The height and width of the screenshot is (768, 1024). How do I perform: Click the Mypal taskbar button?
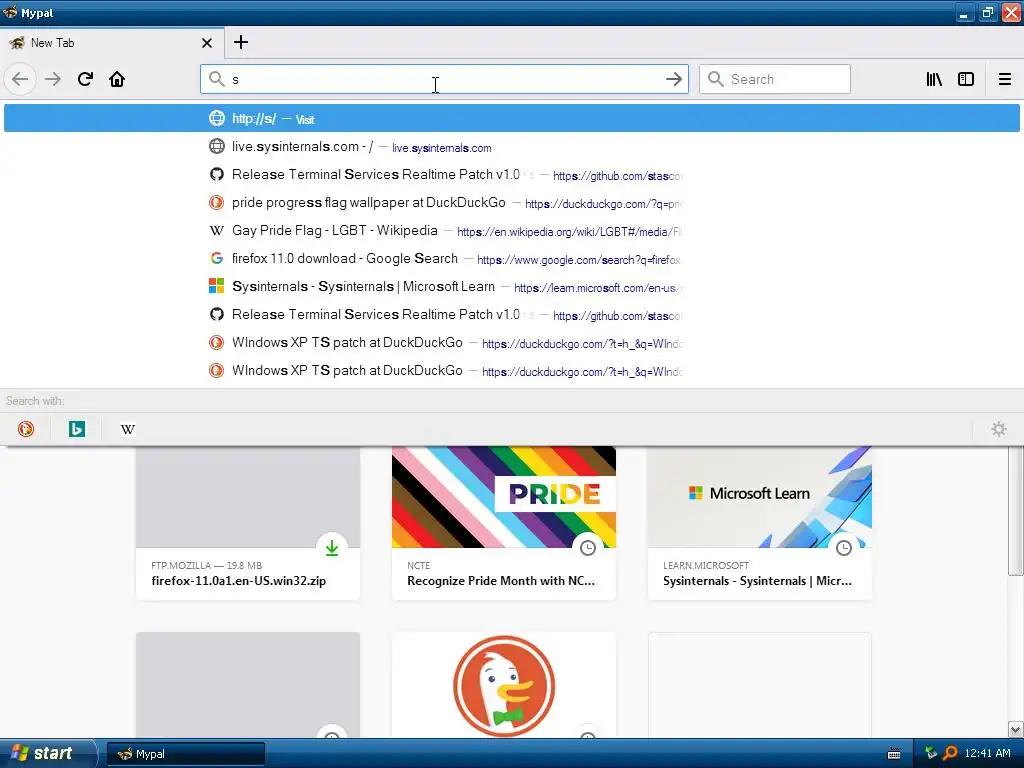[x=185, y=754]
